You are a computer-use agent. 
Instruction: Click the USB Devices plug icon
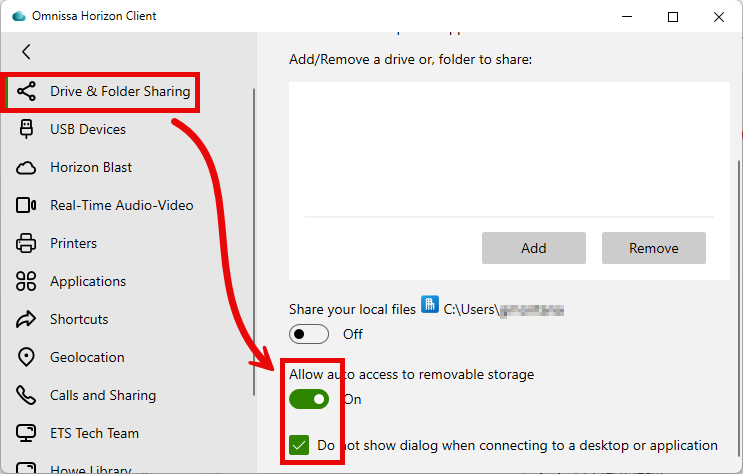tap(27, 129)
